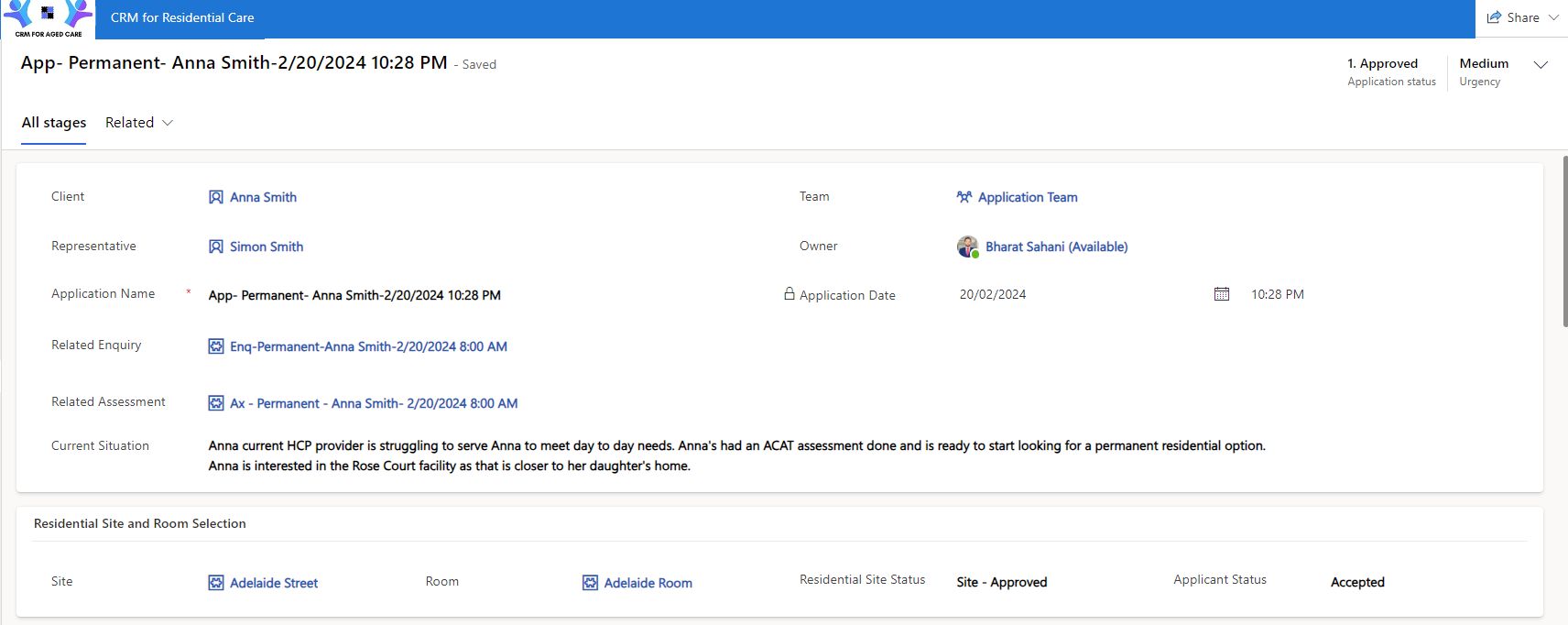Open the Simon Smith representative link
The height and width of the screenshot is (625, 1568).
pyautogui.click(x=267, y=247)
